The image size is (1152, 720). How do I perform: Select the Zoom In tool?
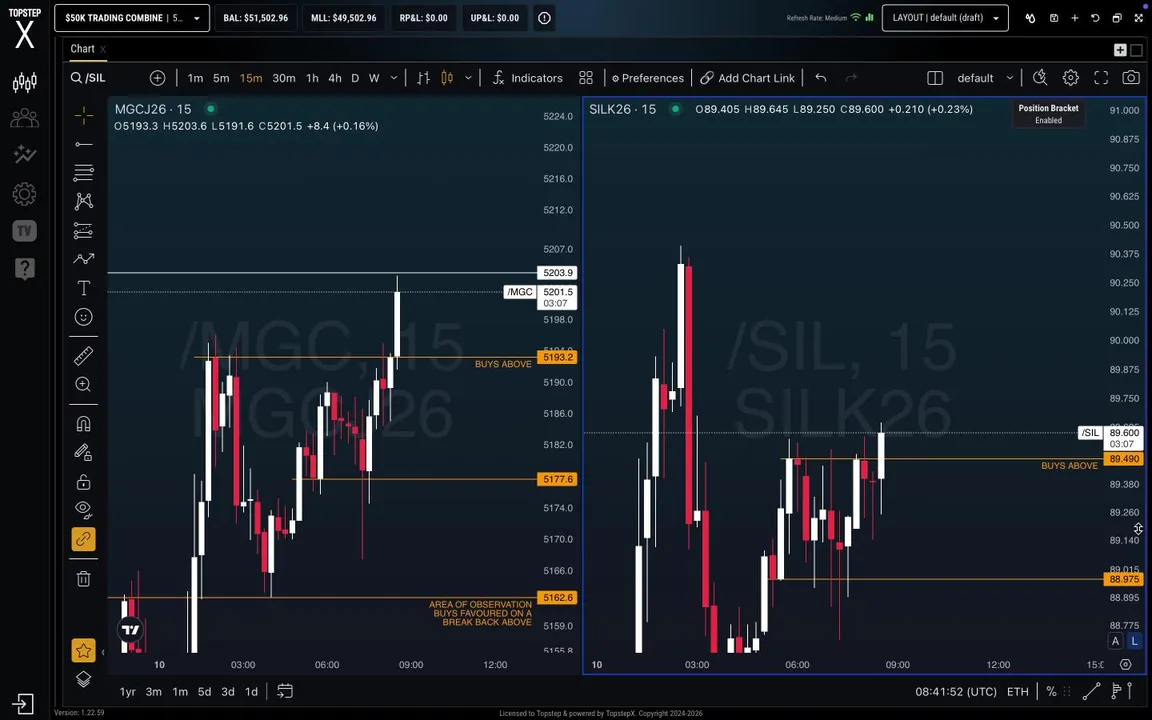(84, 384)
